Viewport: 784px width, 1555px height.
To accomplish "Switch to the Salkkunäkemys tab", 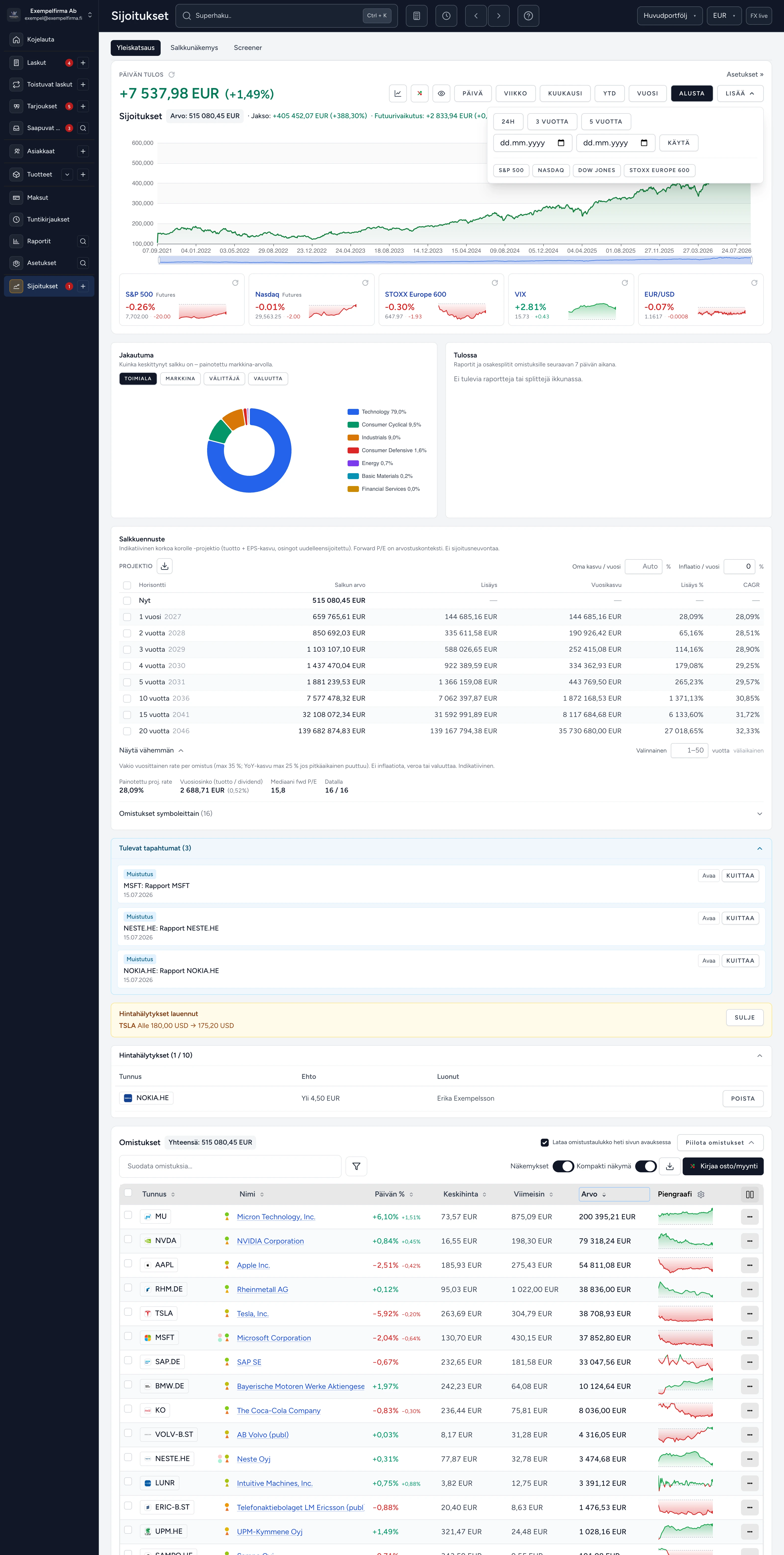I will point(194,48).
